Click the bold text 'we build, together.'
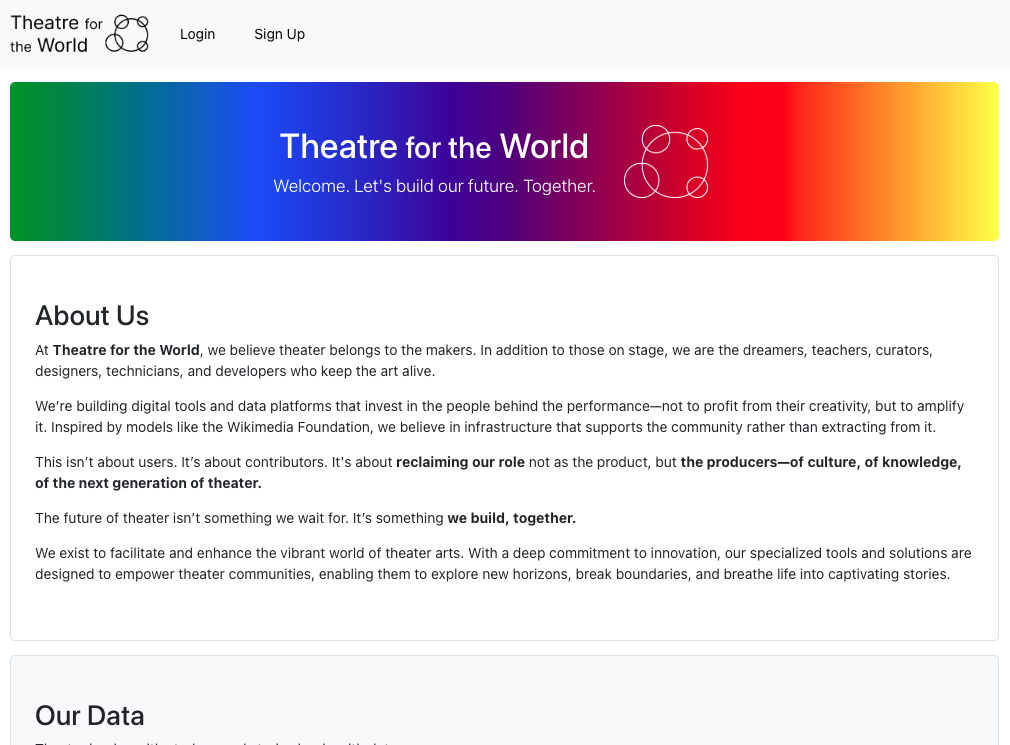 click(x=511, y=518)
